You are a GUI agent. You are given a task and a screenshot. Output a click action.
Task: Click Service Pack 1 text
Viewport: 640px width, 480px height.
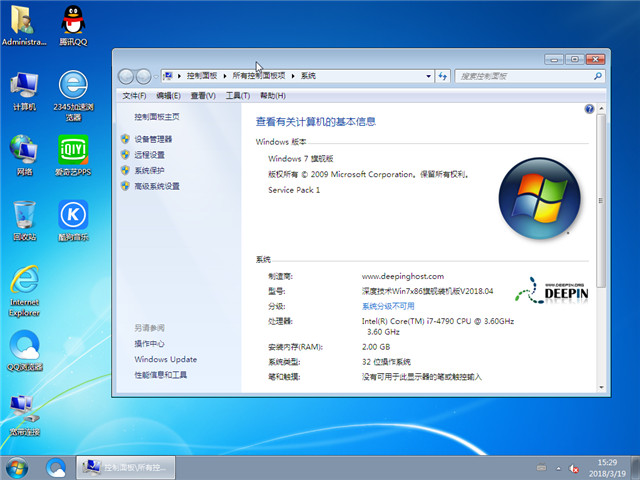click(294, 190)
